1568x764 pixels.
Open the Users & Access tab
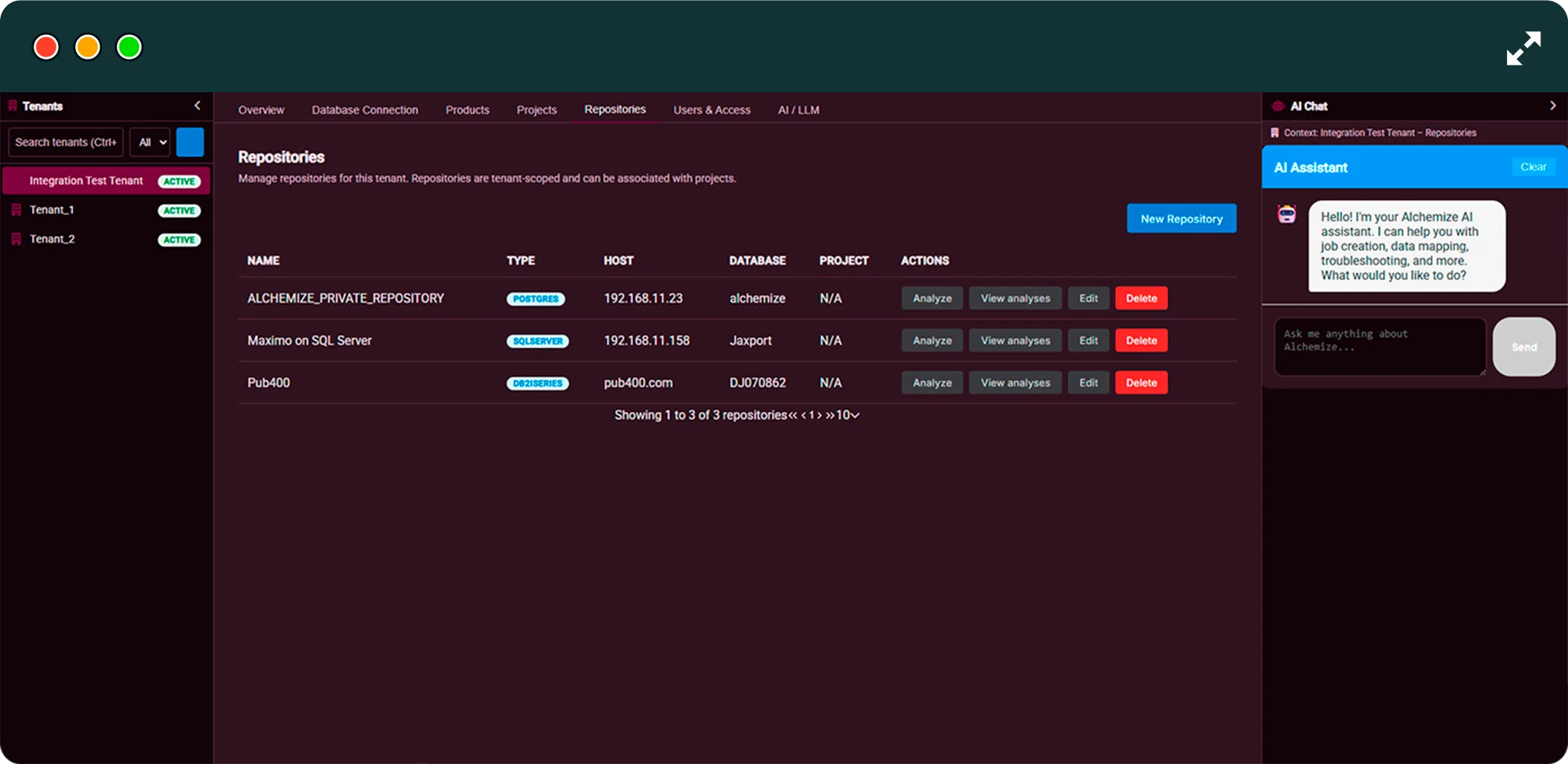point(712,110)
